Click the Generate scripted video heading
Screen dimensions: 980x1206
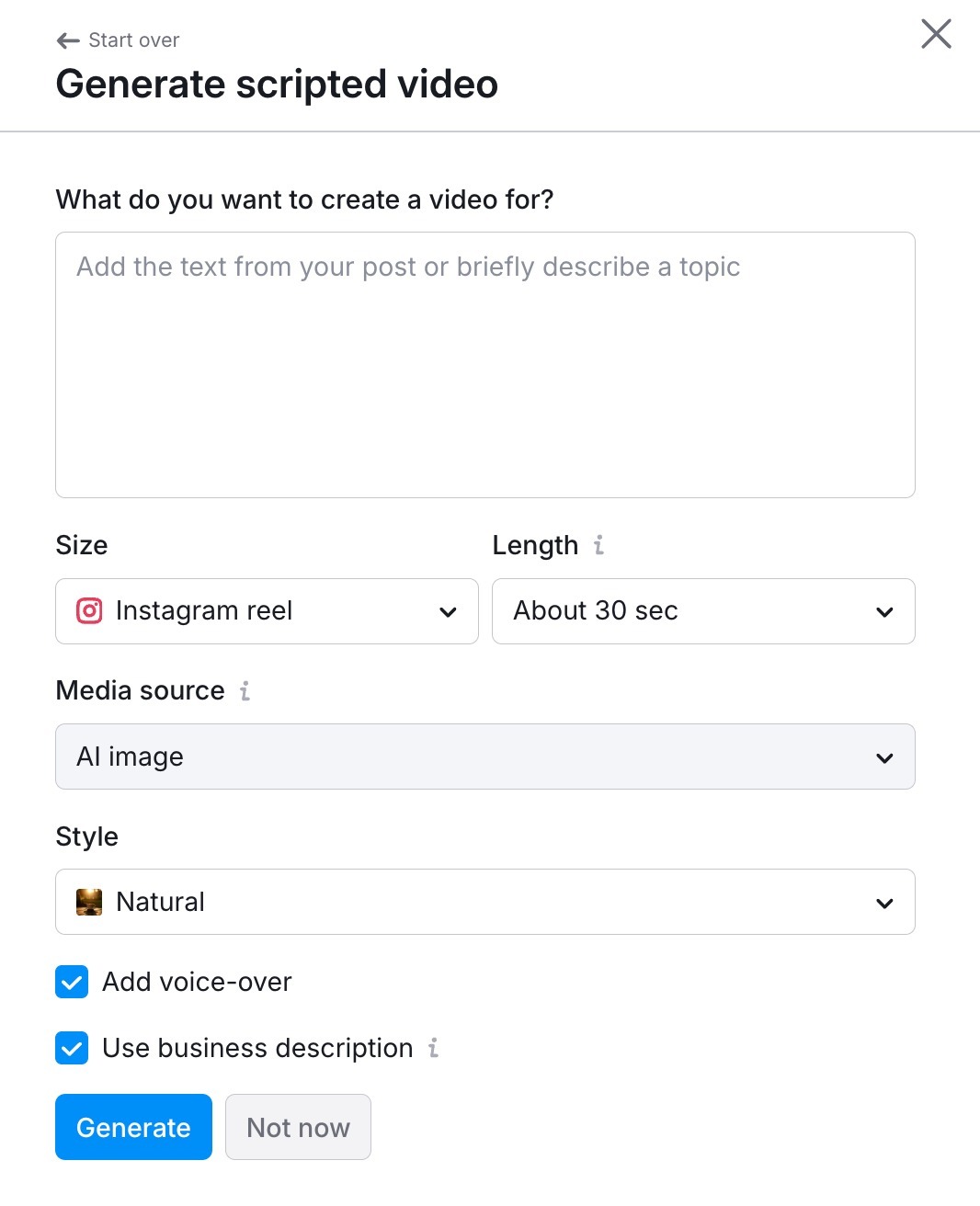[278, 84]
